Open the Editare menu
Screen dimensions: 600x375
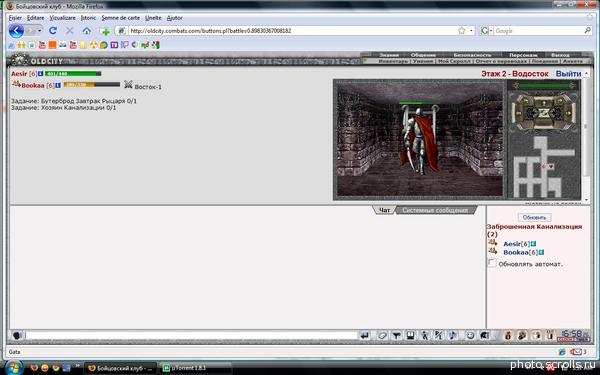pos(35,18)
